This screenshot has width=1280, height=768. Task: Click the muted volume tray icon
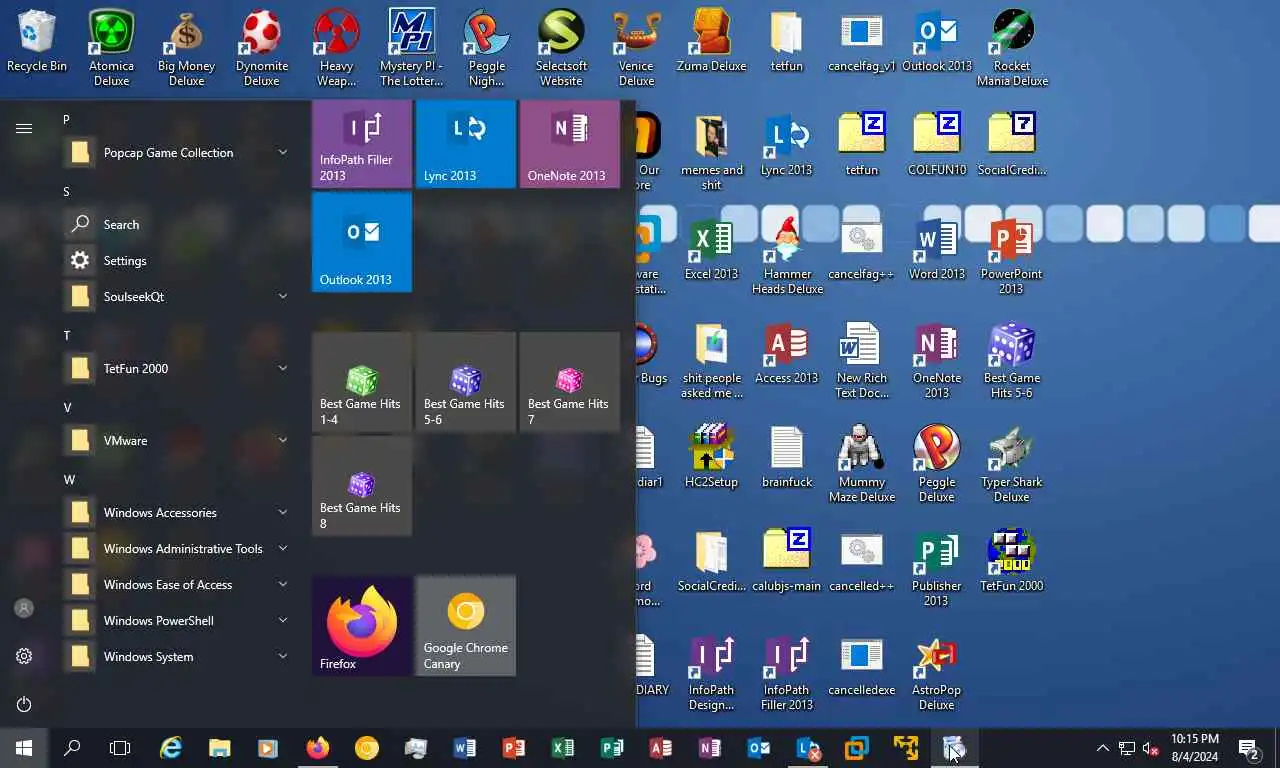[x=1151, y=748]
